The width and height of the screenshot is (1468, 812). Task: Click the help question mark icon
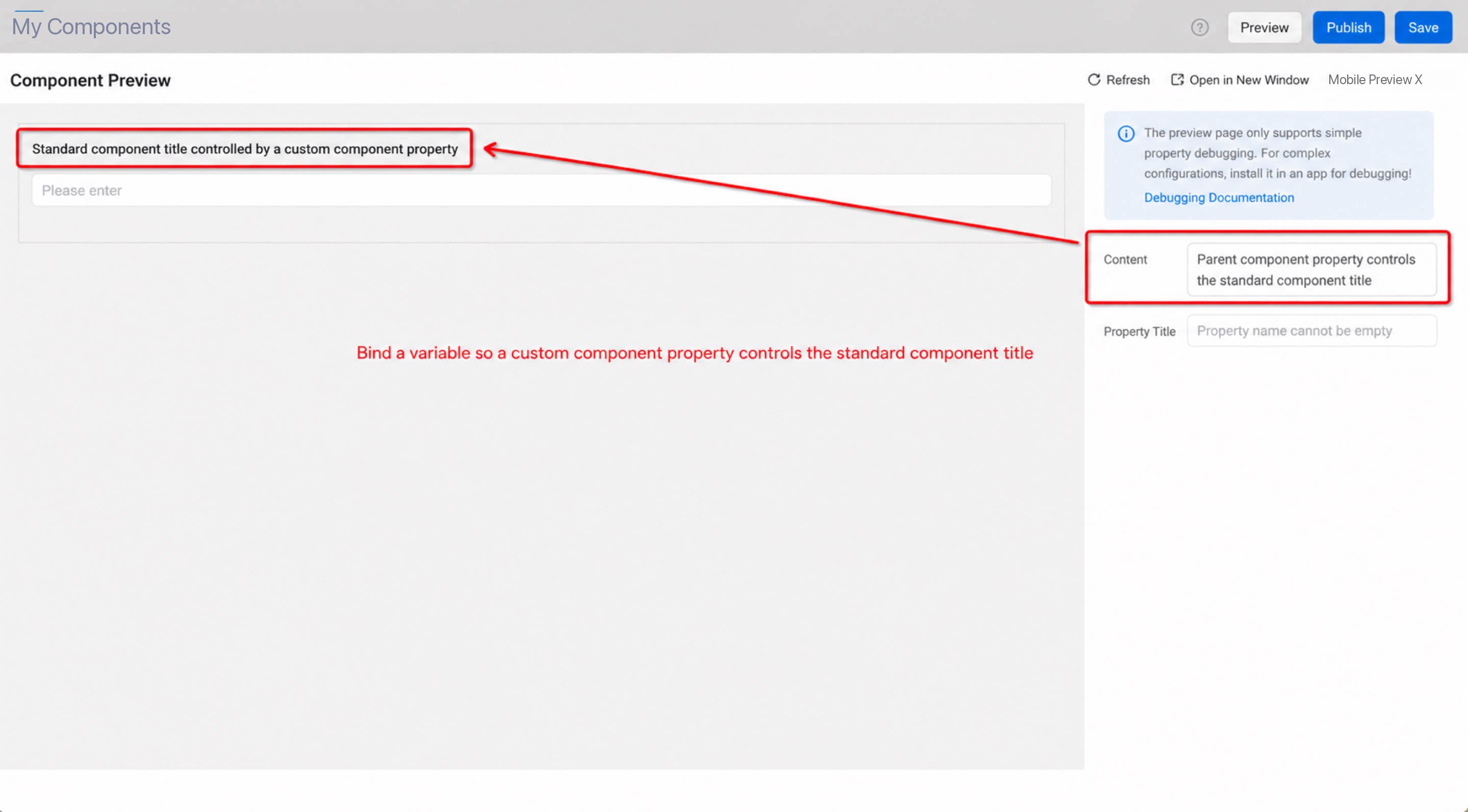point(1200,28)
